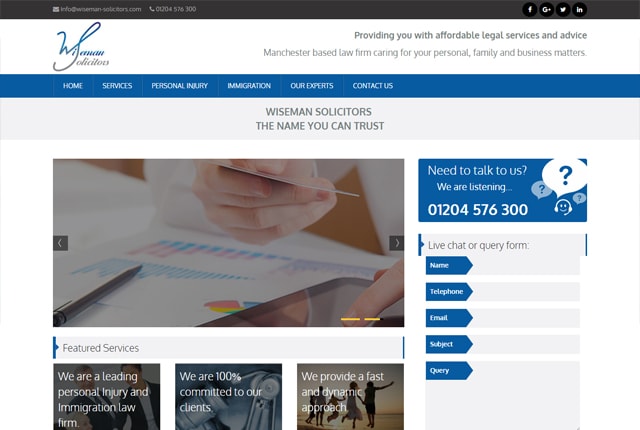Select the Immigration menu item

[249, 86]
